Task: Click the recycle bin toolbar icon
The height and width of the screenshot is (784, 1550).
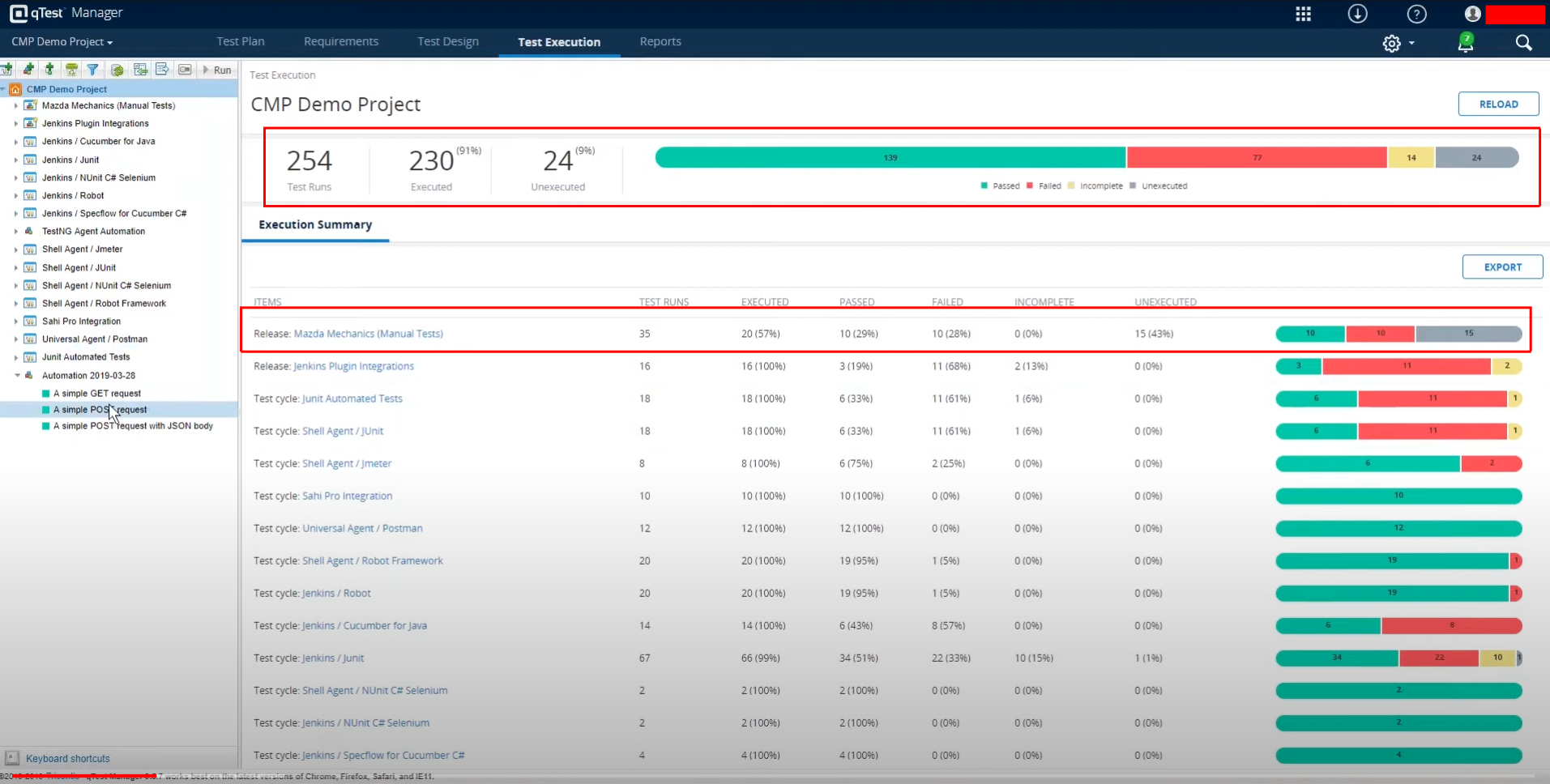Action: [x=71, y=70]
